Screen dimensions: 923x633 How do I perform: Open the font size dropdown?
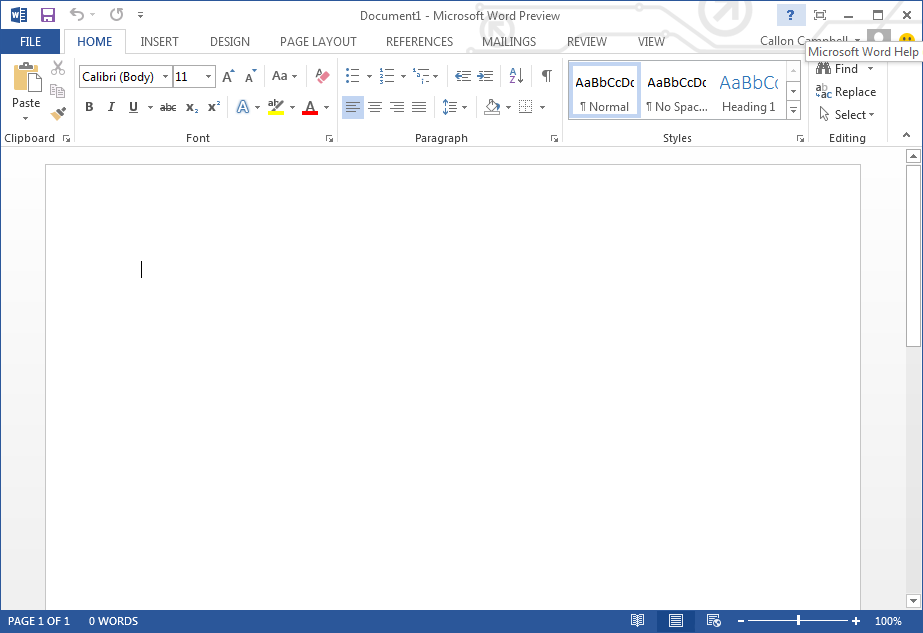(208, 77)
